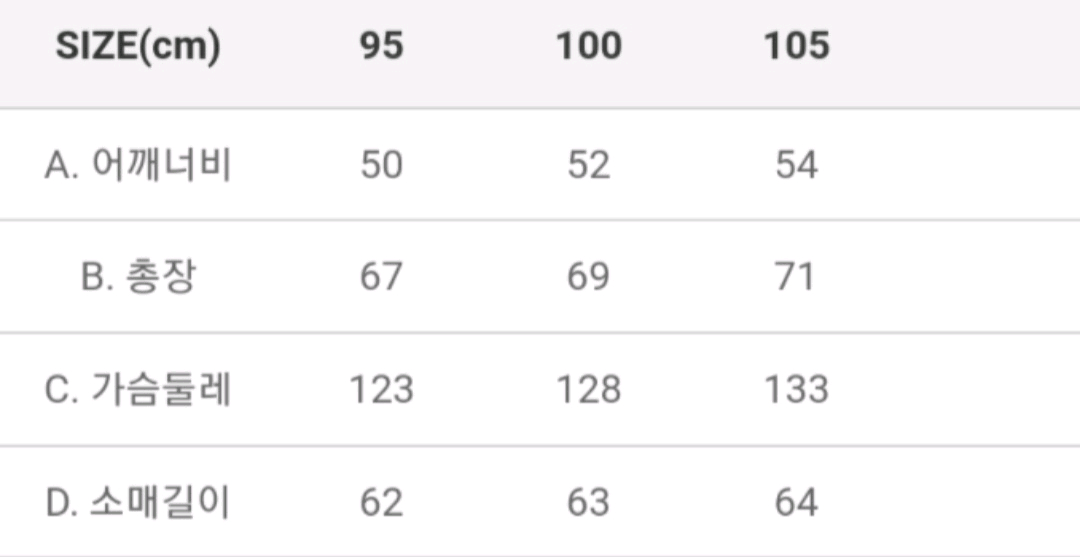Pick chest circumference value 123
The image size is (1080, 557).
[381, 389]
